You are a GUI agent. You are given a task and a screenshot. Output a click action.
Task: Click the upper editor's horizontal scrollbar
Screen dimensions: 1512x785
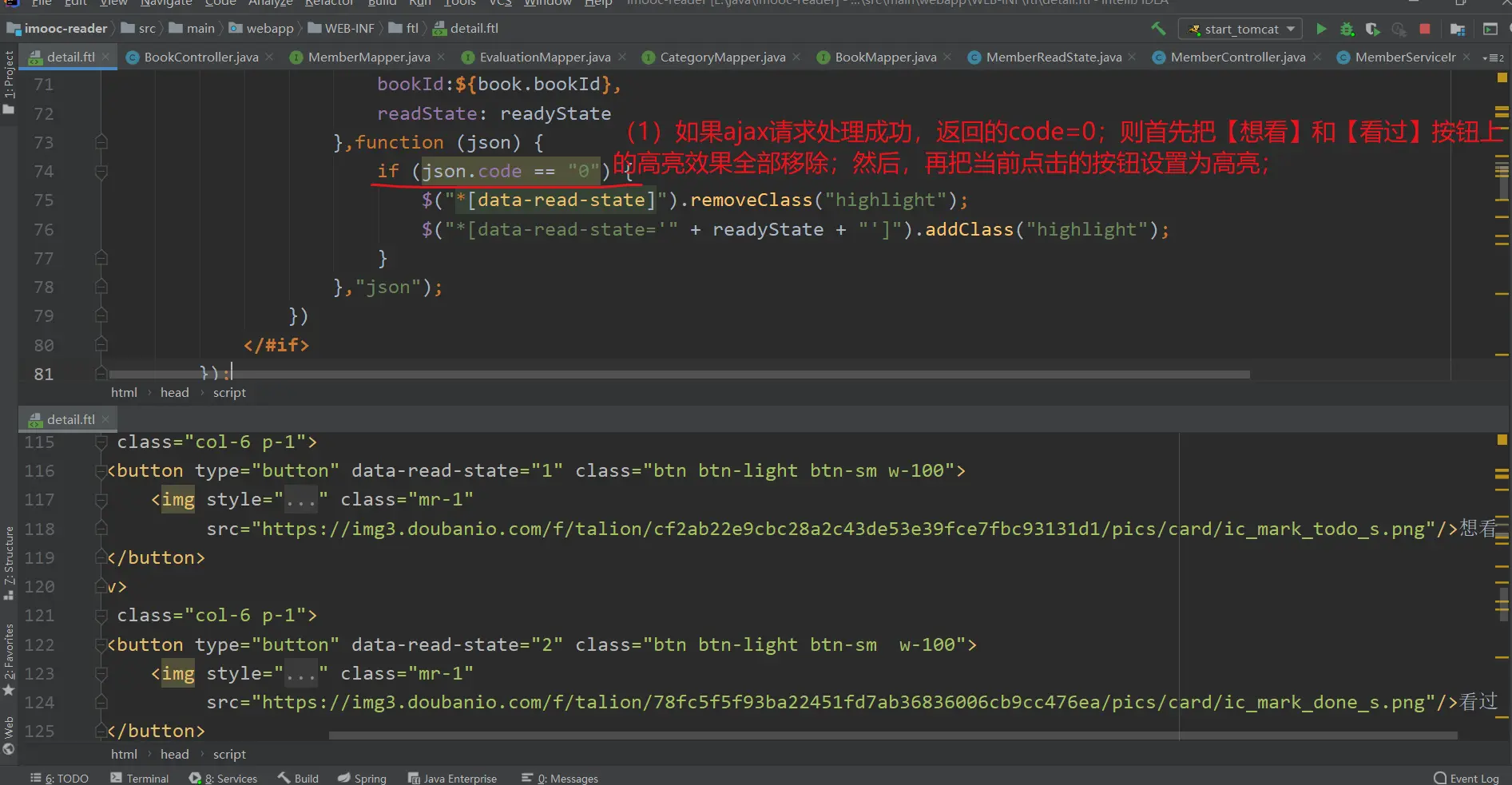pyautogui.click(x=679, y=374)
